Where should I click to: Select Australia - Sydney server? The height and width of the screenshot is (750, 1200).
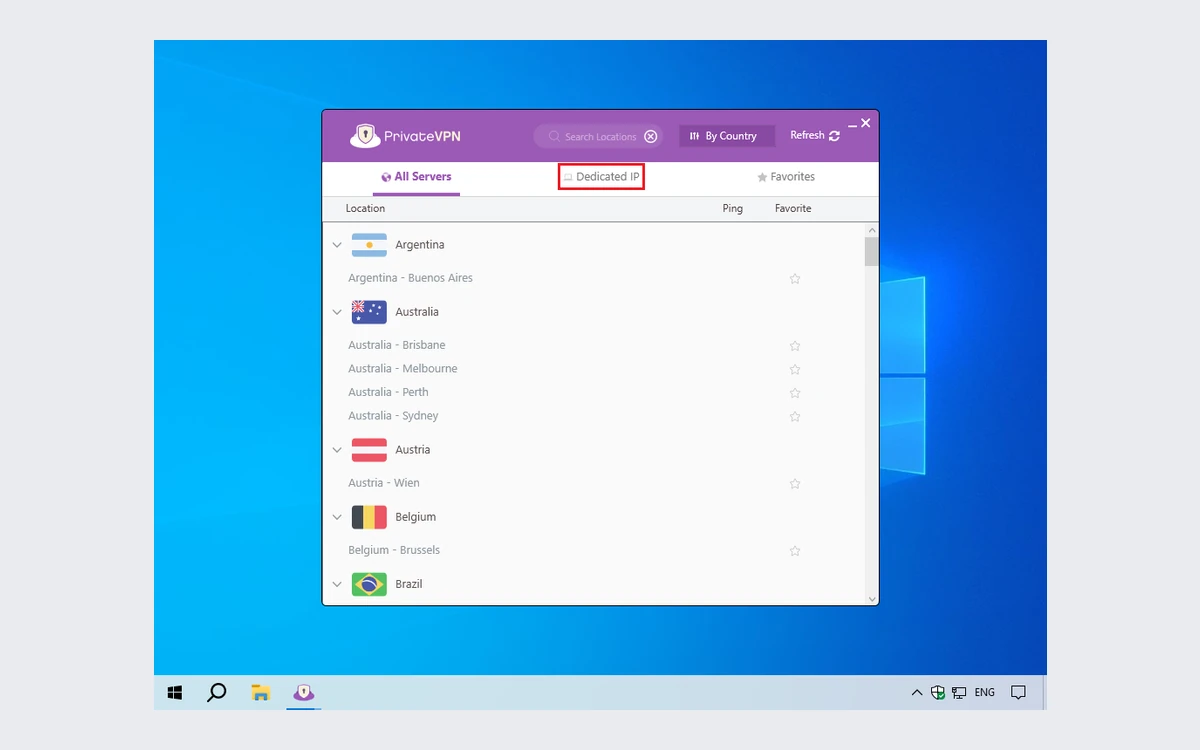(x=393, y=416)
